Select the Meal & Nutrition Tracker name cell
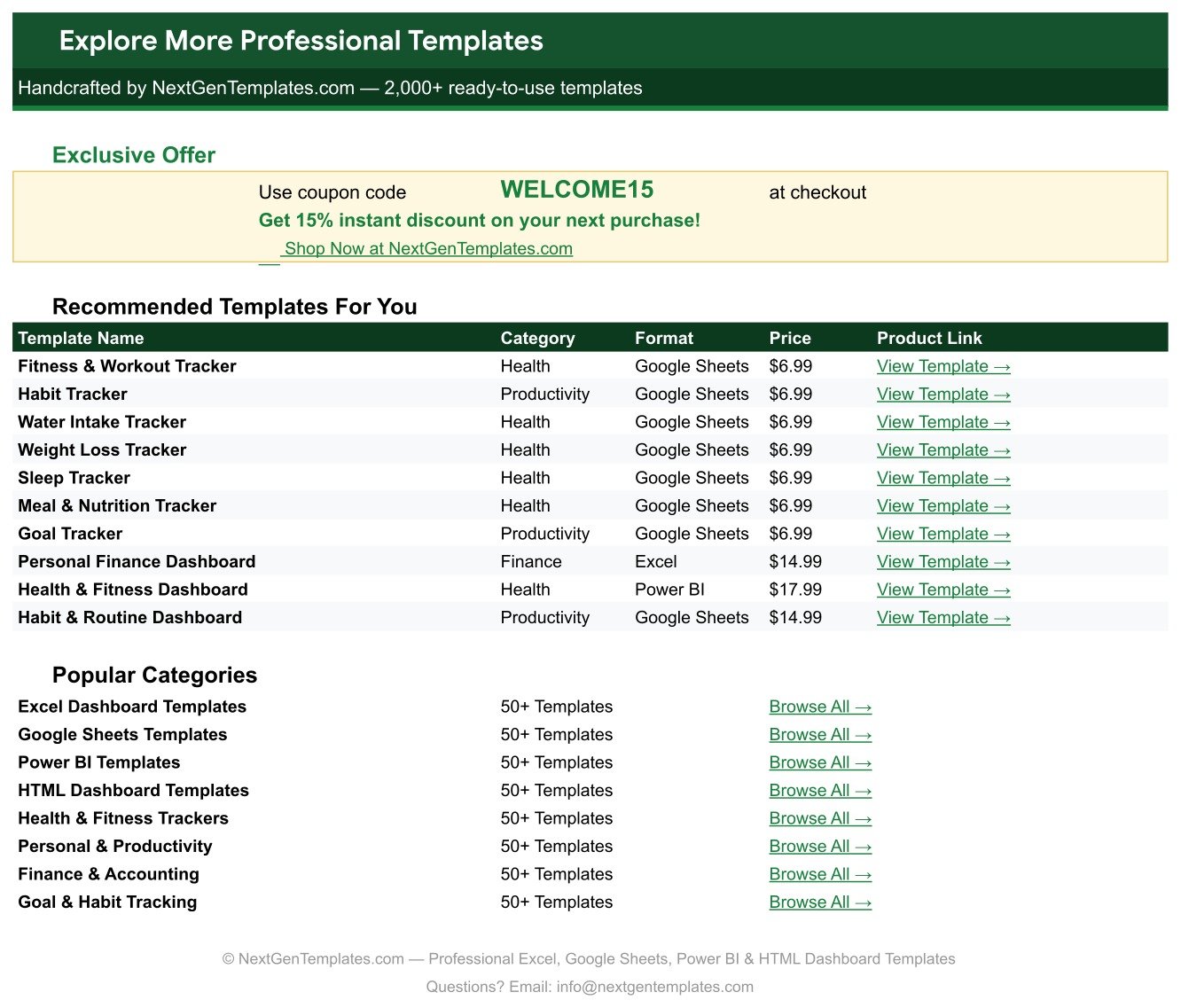This screenshot has height=1008, width=1181. 117,506
